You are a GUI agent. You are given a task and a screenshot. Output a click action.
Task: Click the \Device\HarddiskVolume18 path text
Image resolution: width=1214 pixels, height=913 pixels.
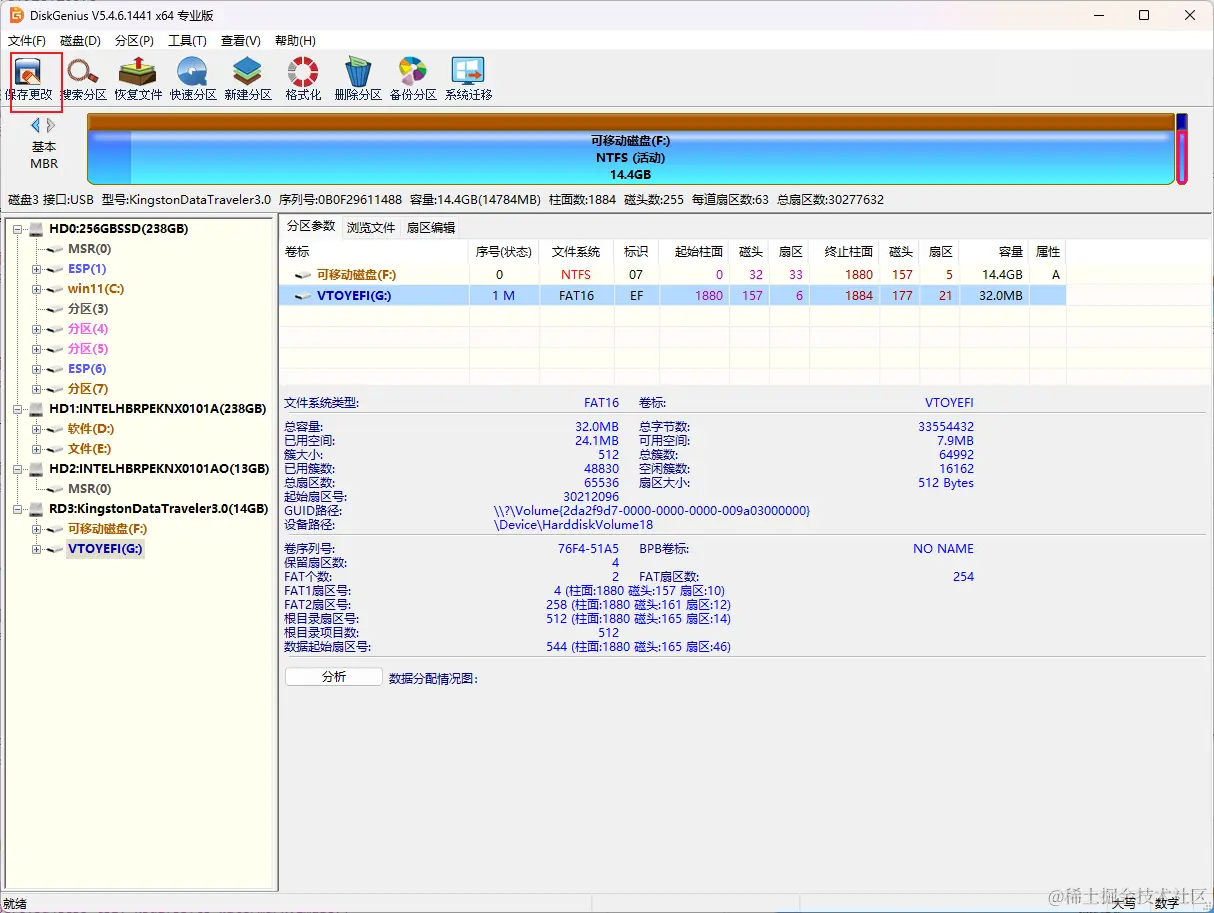[x=573, y=524]
